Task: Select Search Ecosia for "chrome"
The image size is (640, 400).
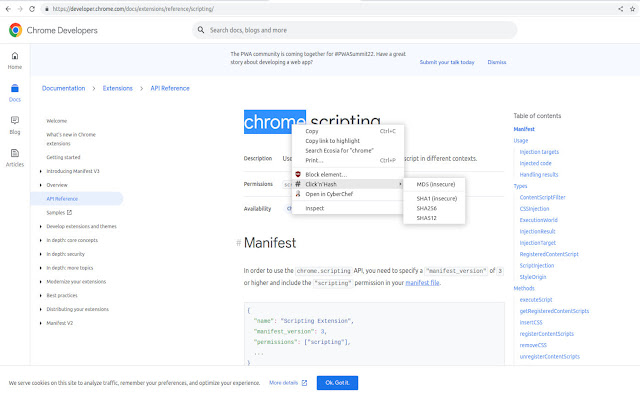Action: point(348,151)
